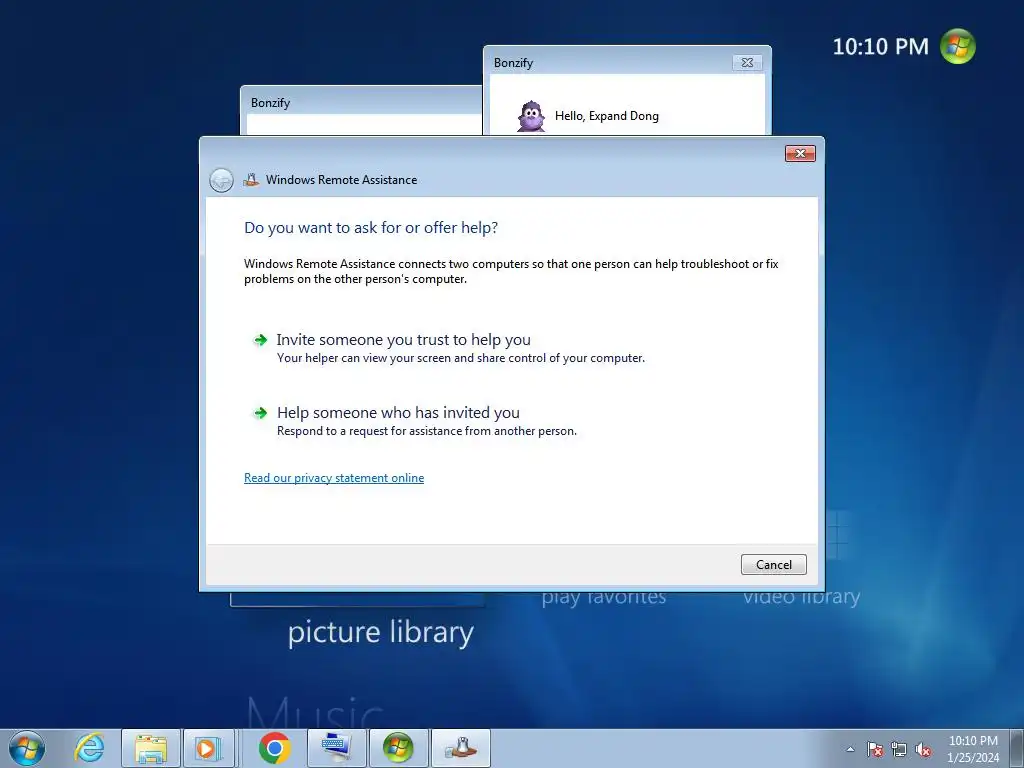Open the On-Screen Keyboard taskbar icon
1024x768 pixels.
pyautogui.click(x=337, y=748)
